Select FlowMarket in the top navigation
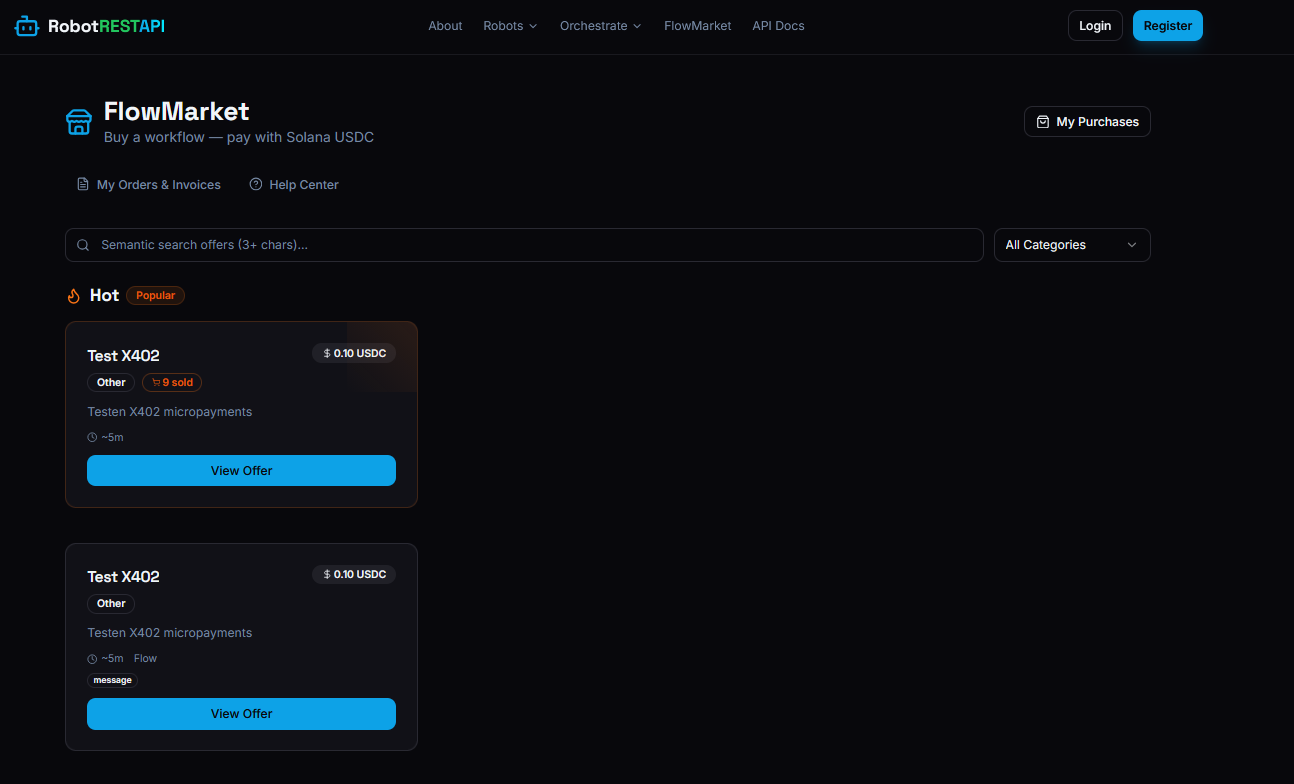 coord(697,26)
